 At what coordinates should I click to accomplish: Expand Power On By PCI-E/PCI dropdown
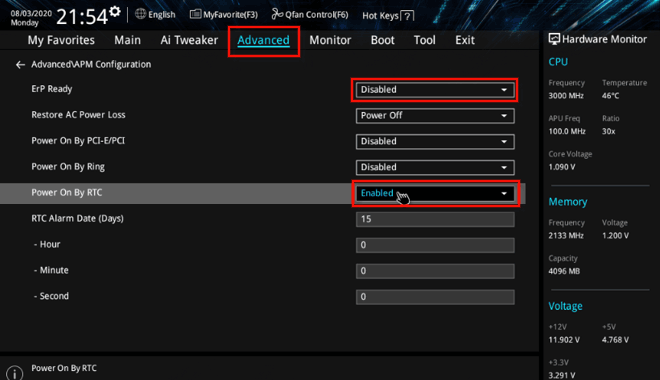pyautogui.click(x=435, y=141)
